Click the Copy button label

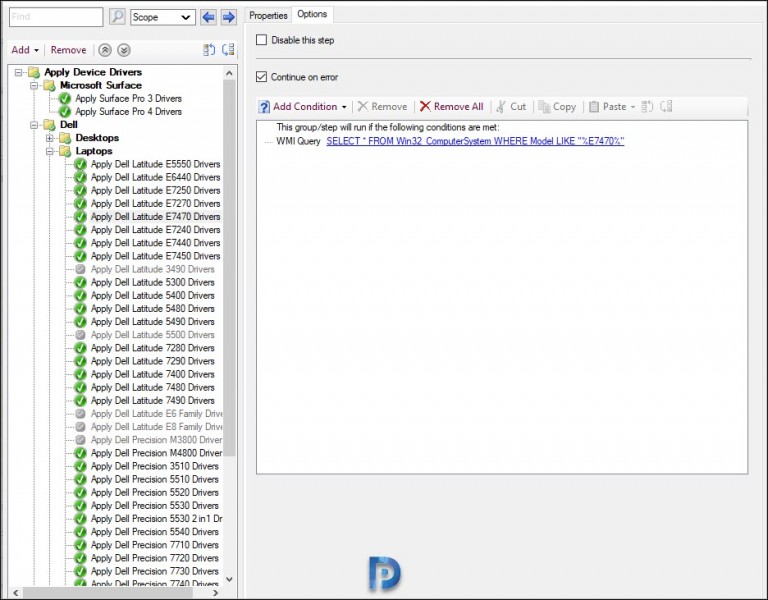click(564, 107)
